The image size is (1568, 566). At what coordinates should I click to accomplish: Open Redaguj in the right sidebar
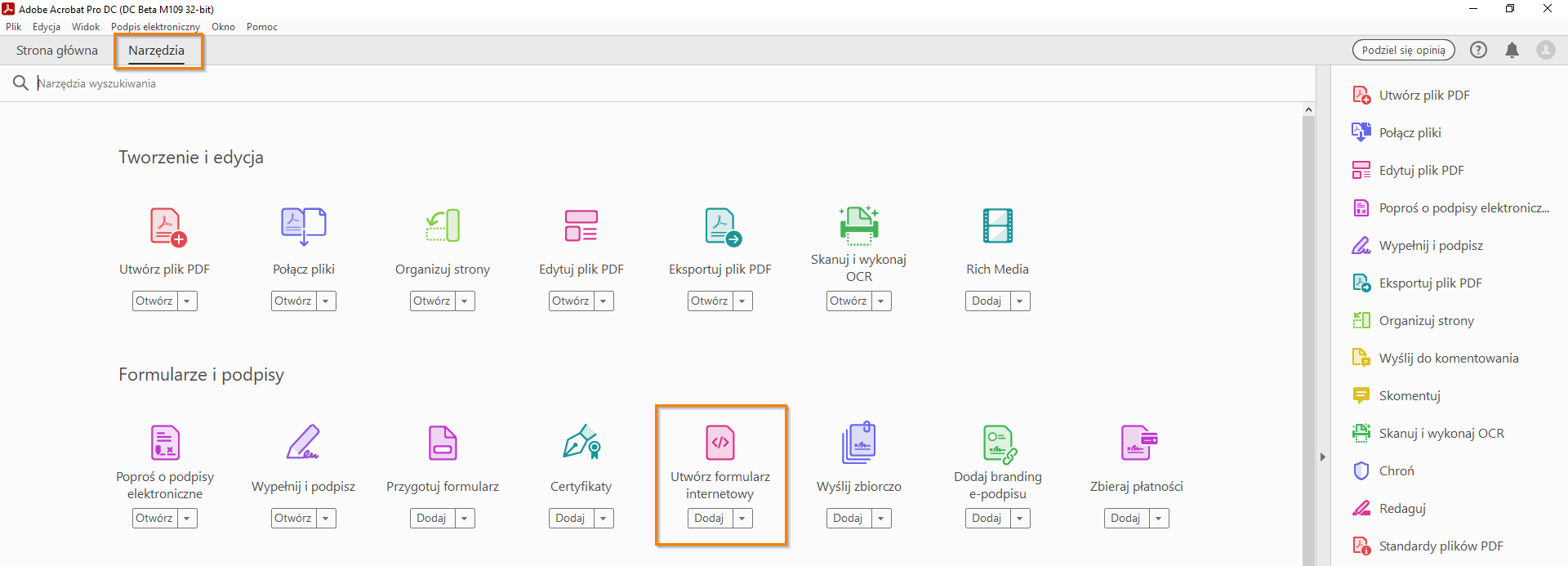[1389, 508]
